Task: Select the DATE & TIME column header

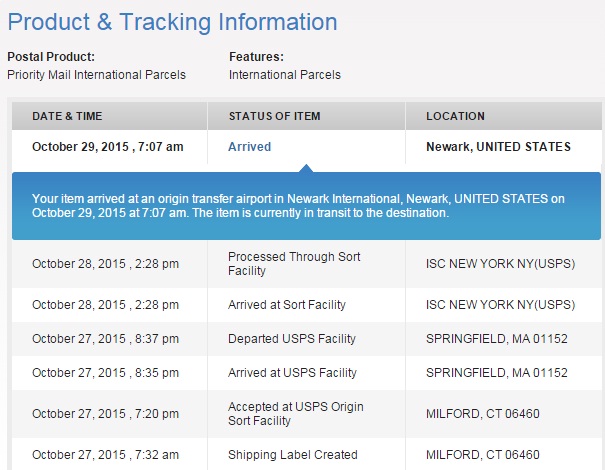Action: [x=67, y=116]
